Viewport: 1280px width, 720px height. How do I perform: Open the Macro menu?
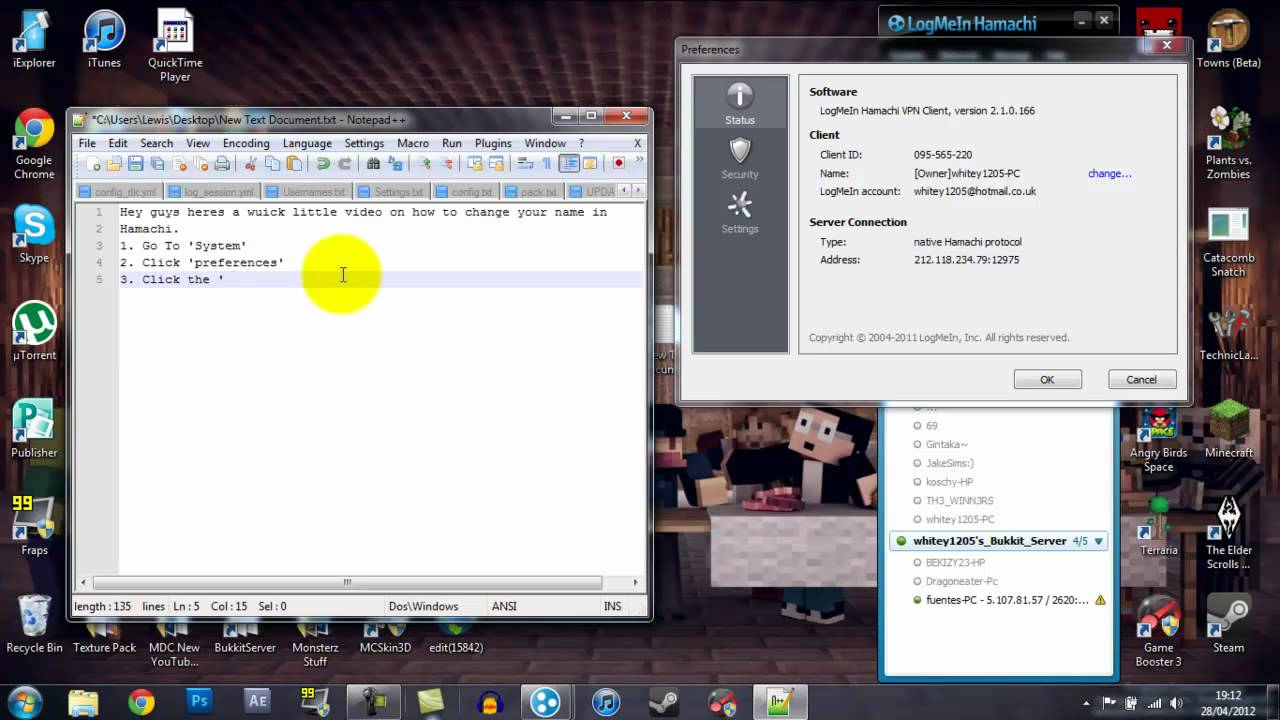(x=413, y=143)
